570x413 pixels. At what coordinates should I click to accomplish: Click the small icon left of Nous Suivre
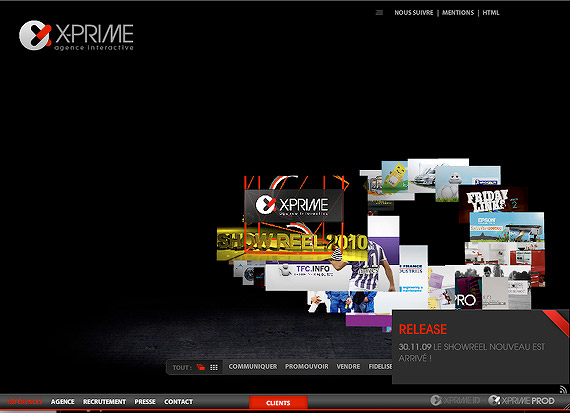click(379, 13)
